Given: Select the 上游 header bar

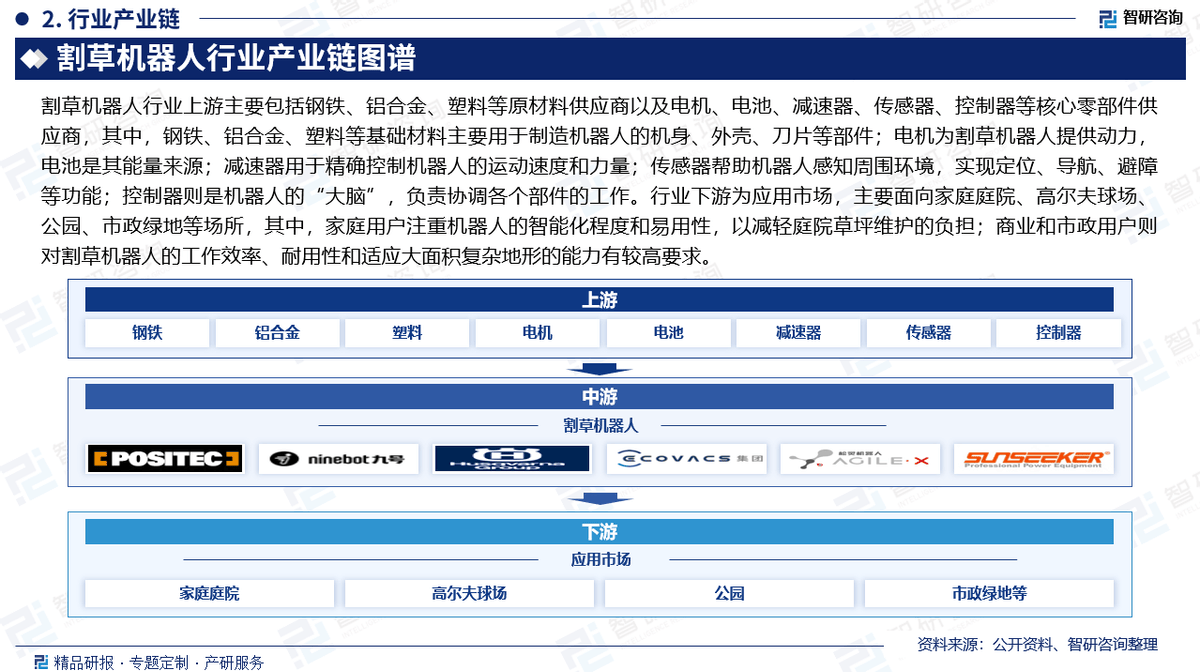Looking at the screenshot, I should pyautogui.click(x=599, y=300).
